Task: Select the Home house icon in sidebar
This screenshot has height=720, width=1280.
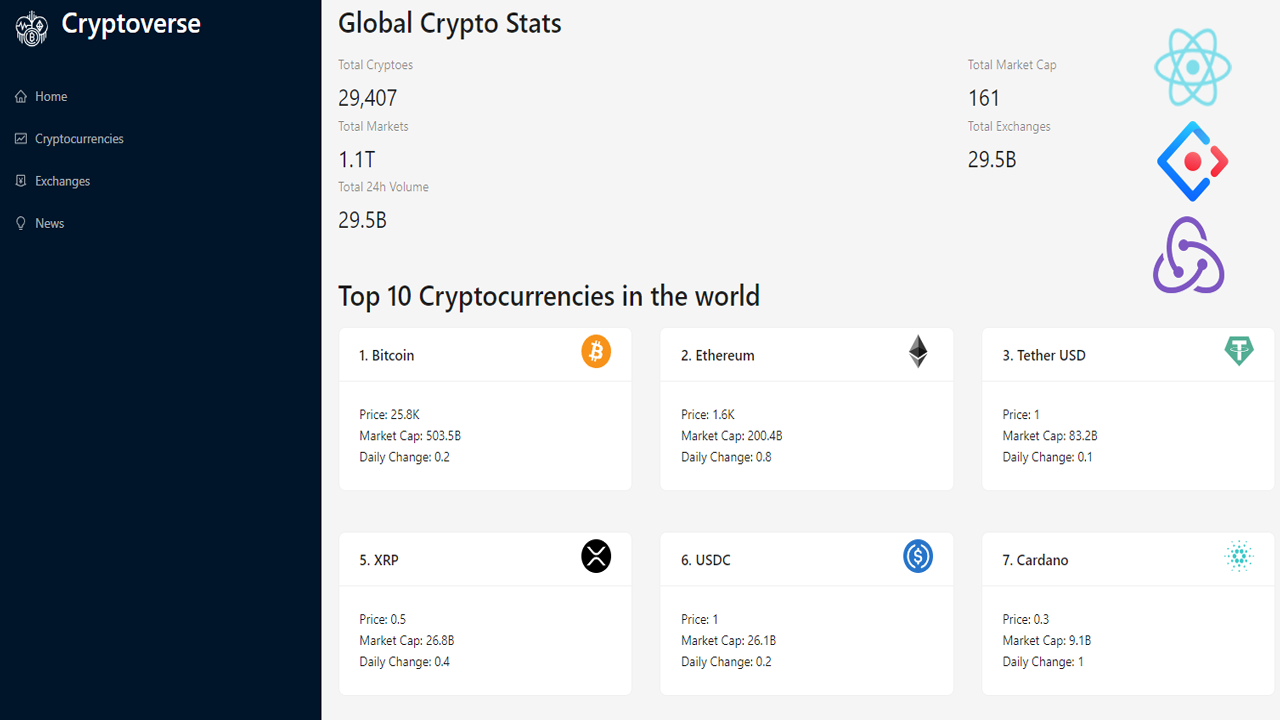Action: pyautogui.click(x=20, y=96)
